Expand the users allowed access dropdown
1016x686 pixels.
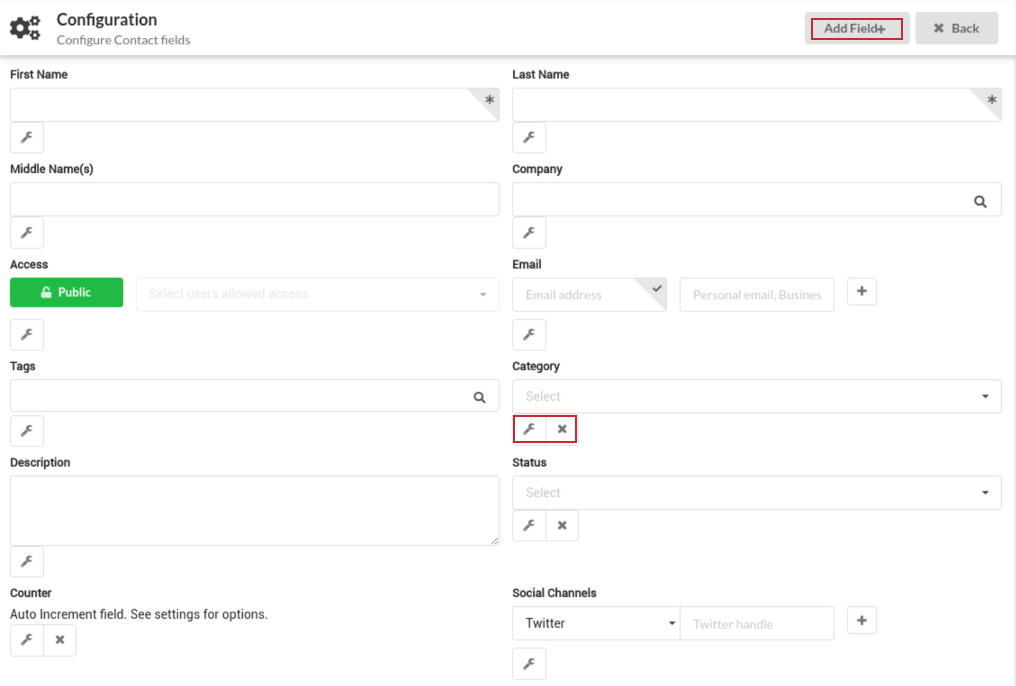317,294
